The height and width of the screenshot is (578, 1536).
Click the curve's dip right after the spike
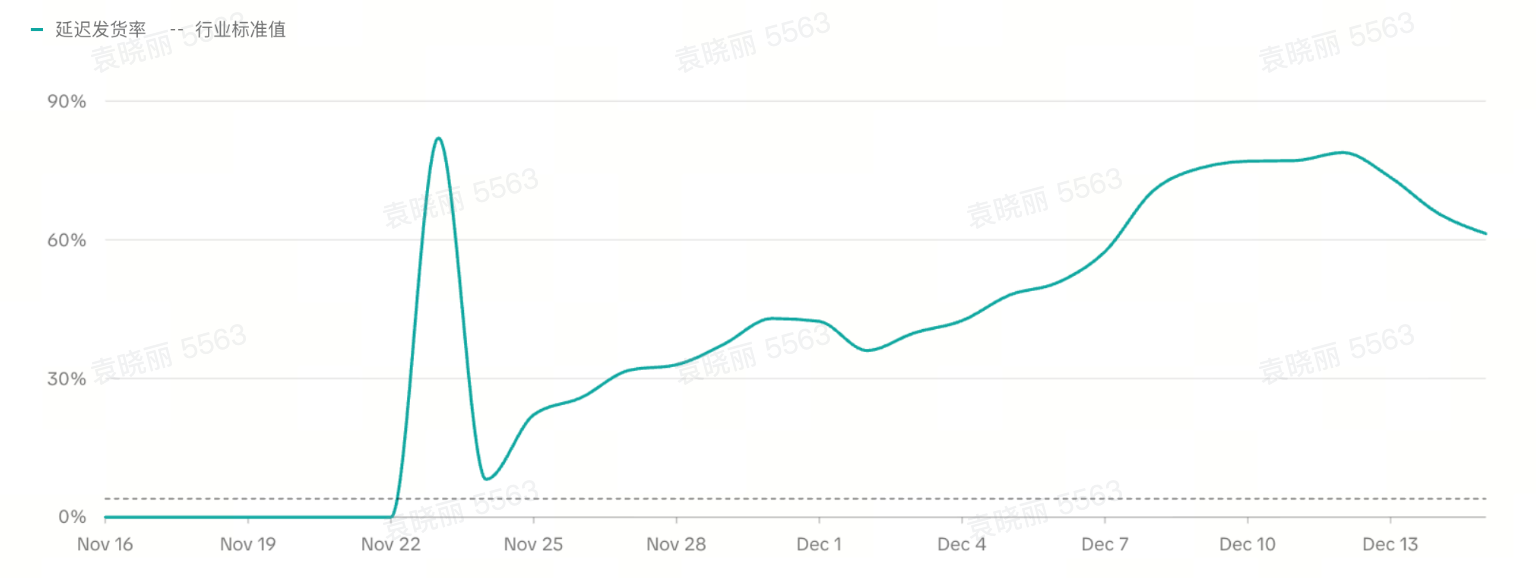[x=486, y=479]
